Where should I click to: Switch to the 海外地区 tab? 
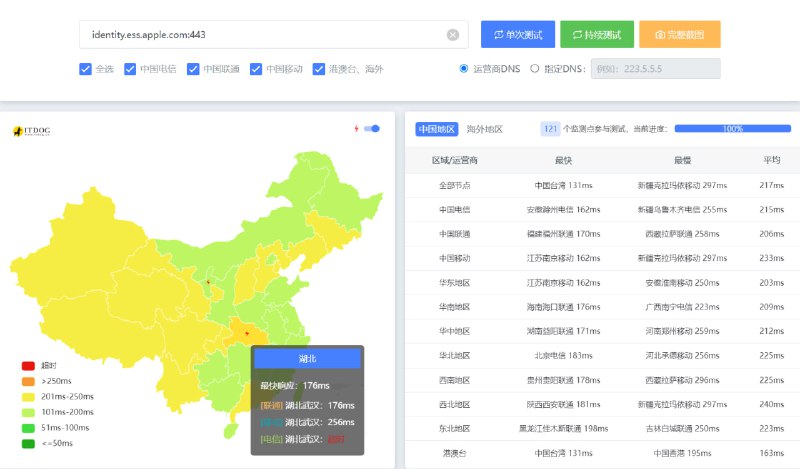(485, 129)
